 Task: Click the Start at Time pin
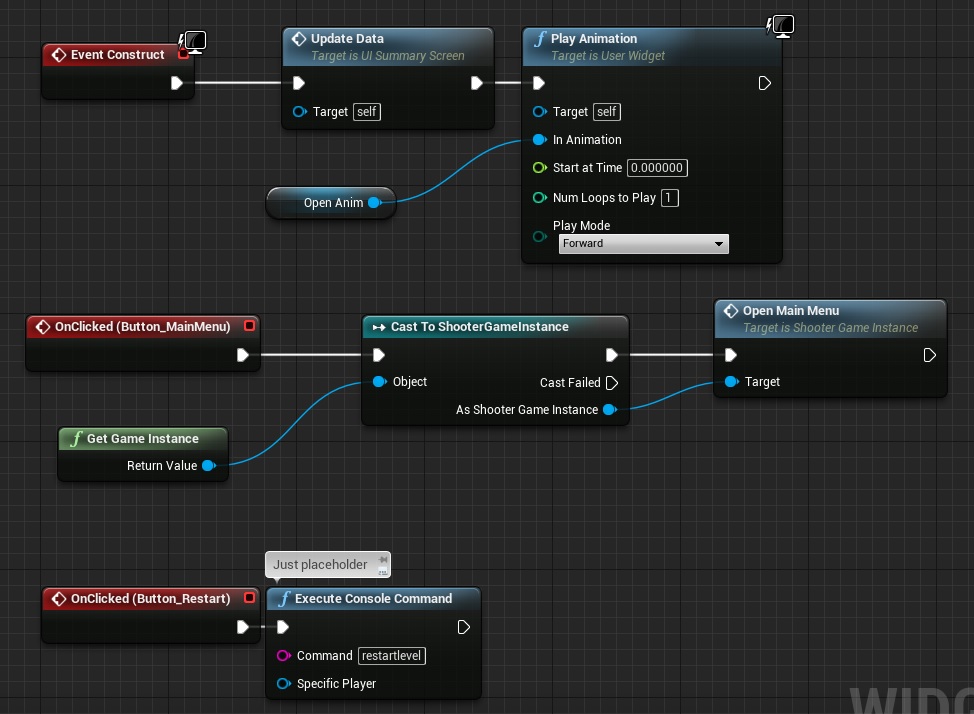pyautogui.click(x=540, y=168)
